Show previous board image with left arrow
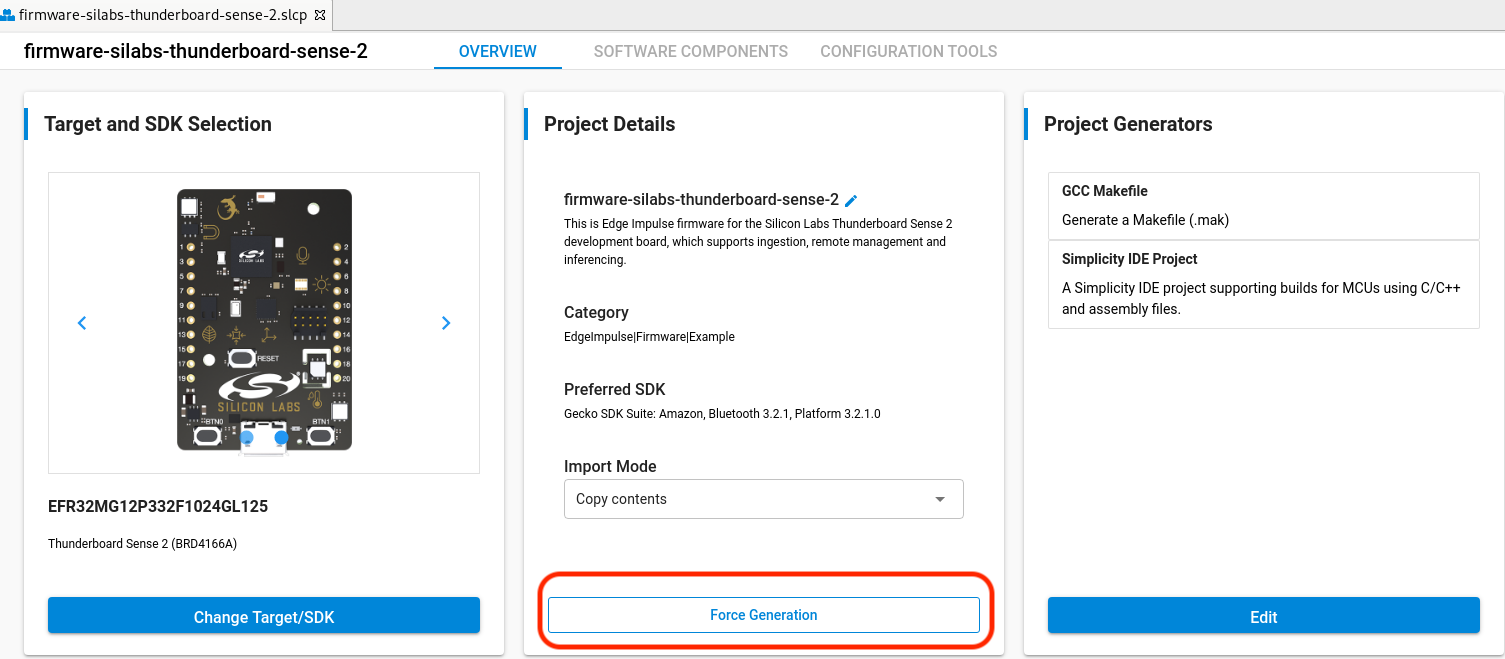Viewport: 1505px width, 659px height. tap(82, 323)
